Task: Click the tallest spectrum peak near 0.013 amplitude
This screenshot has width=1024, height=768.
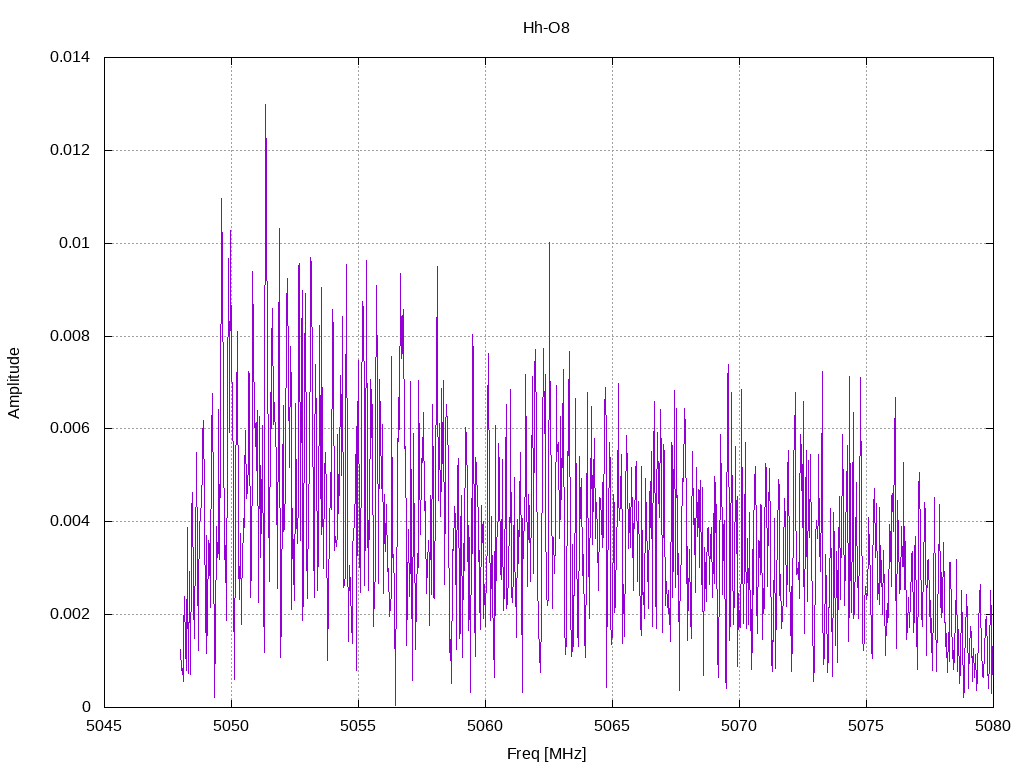Action: pyautogui.click(x=265, y=106)
